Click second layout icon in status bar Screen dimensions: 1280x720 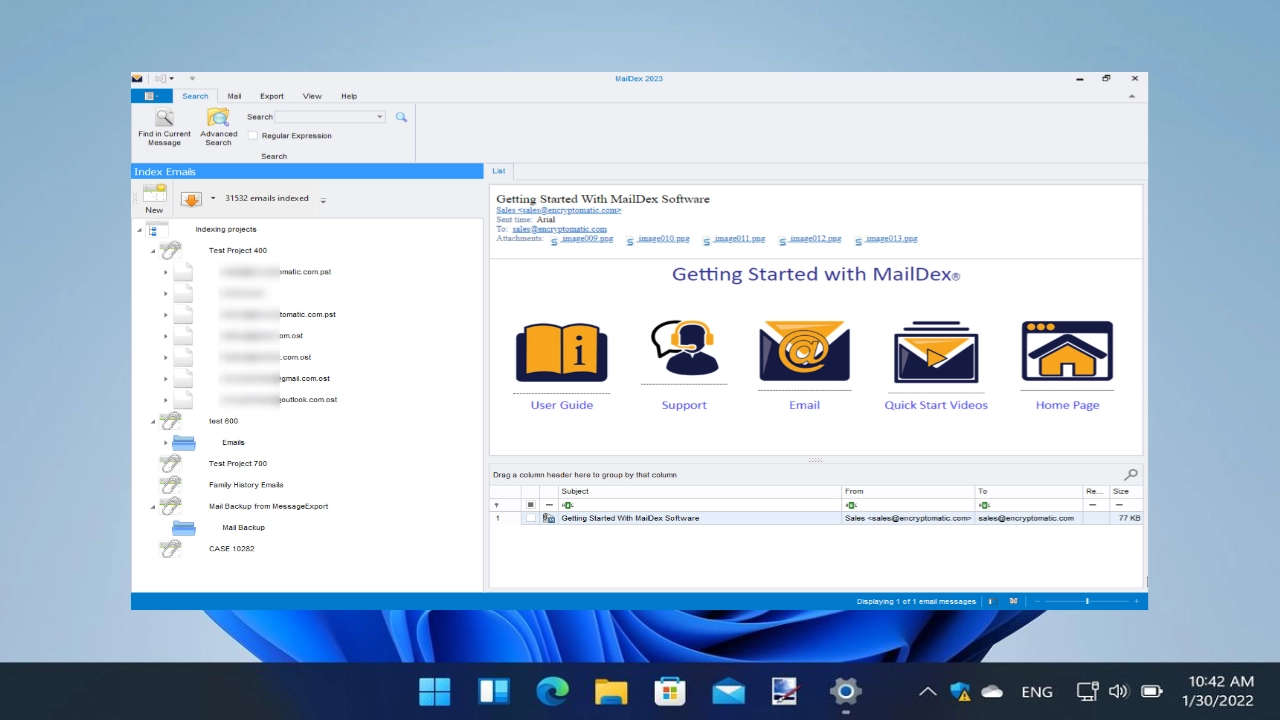tap(1013, 601)
